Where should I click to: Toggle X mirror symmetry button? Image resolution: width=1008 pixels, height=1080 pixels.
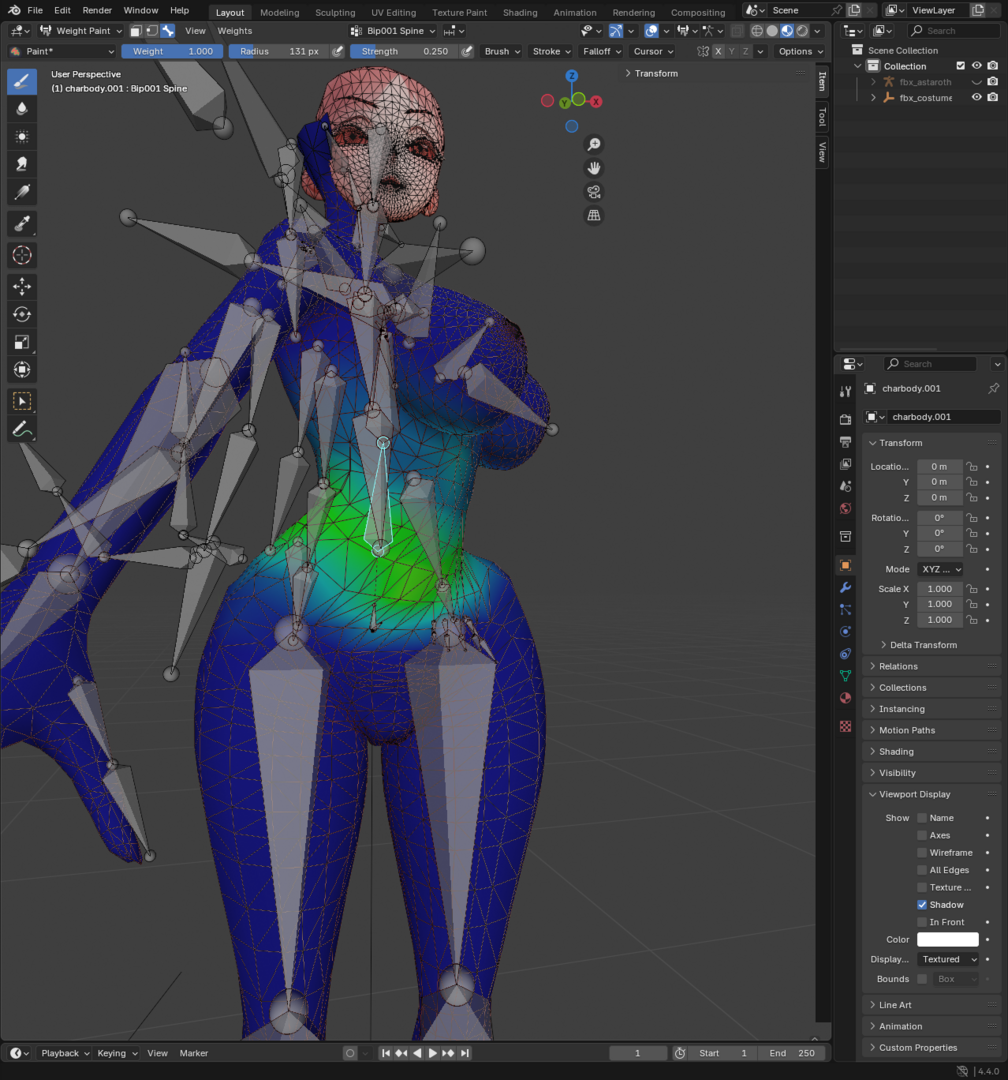click(719, 52)
